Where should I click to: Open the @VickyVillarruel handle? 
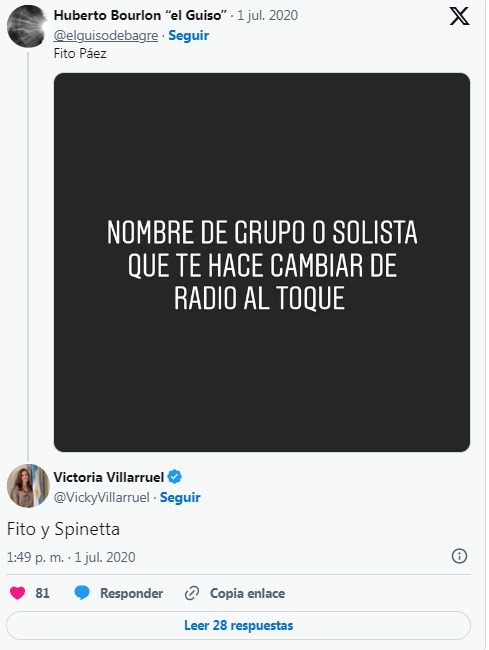(x=102, y=497)
